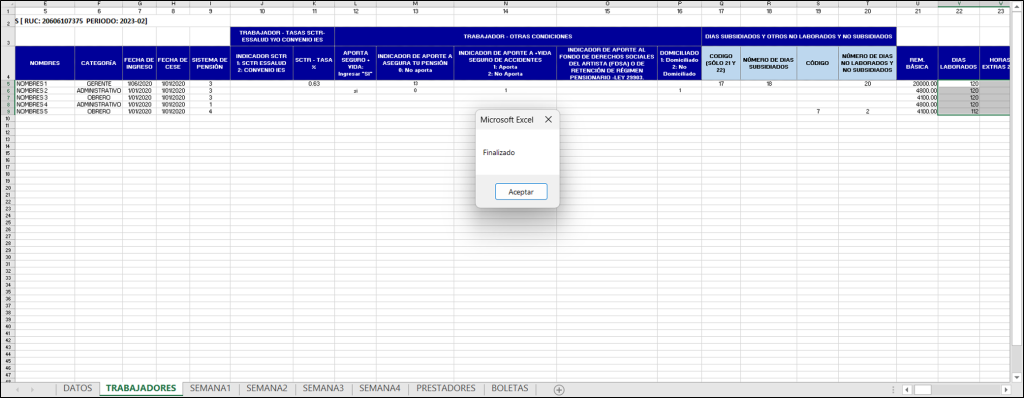Select the NOMBRES header cell
1024x398 pixels.
(x=44, y=63)
